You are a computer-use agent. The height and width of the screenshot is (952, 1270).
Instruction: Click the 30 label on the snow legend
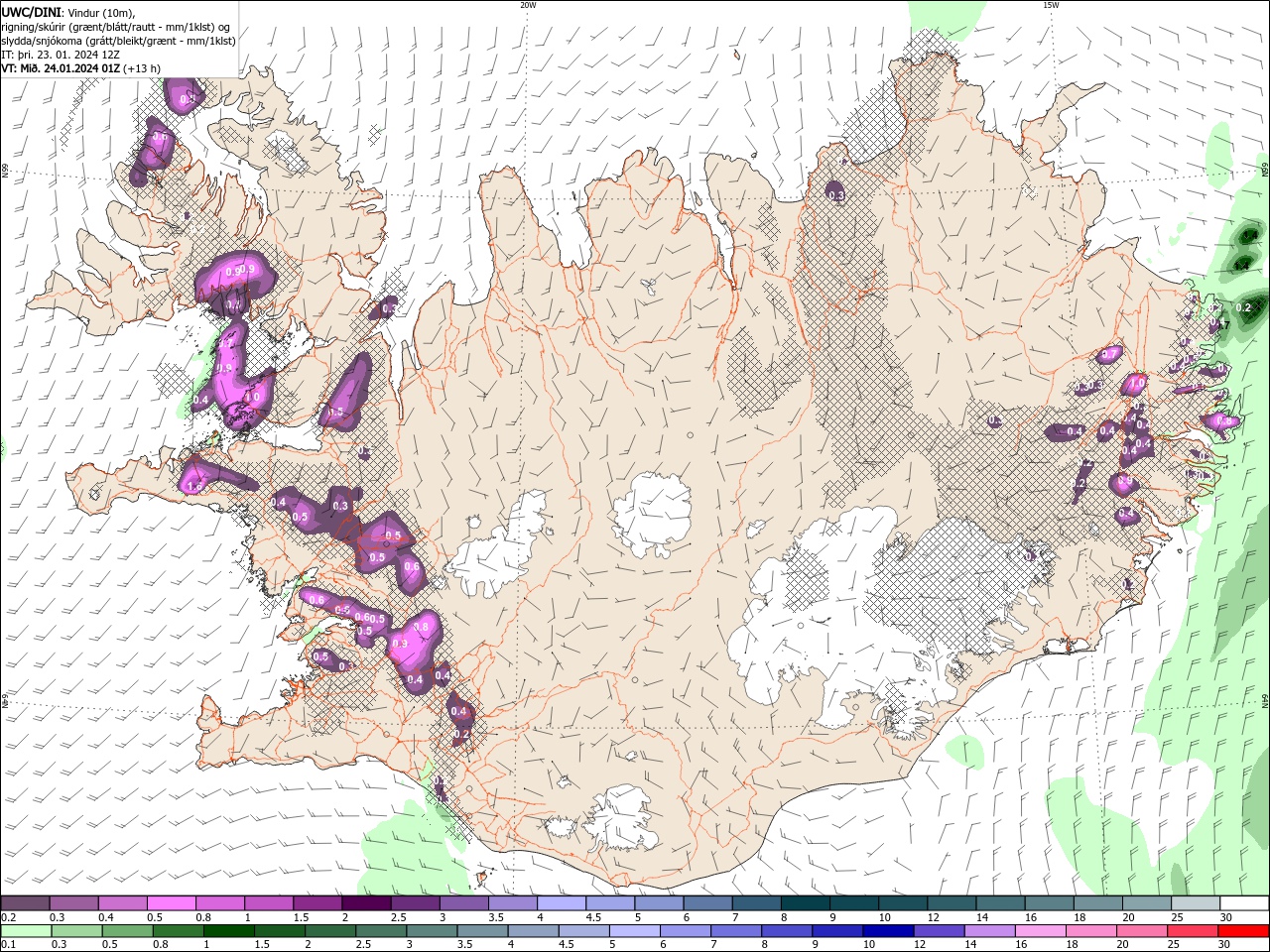(1226, 917)
